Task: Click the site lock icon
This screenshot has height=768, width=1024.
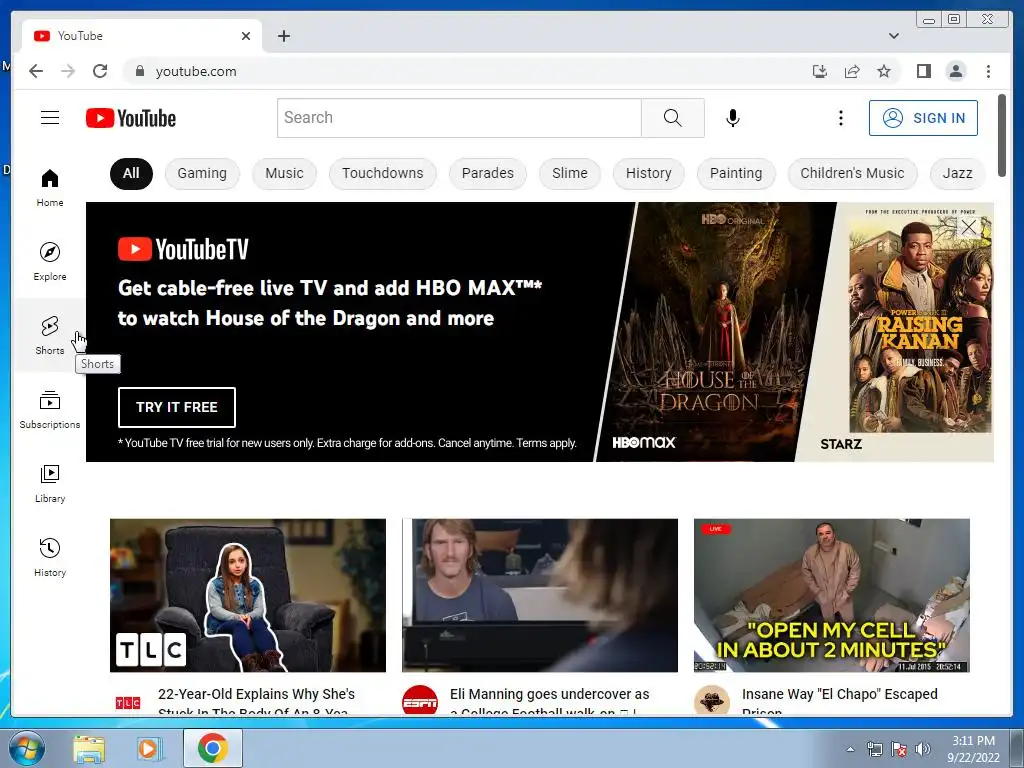Action: [139, 71]
